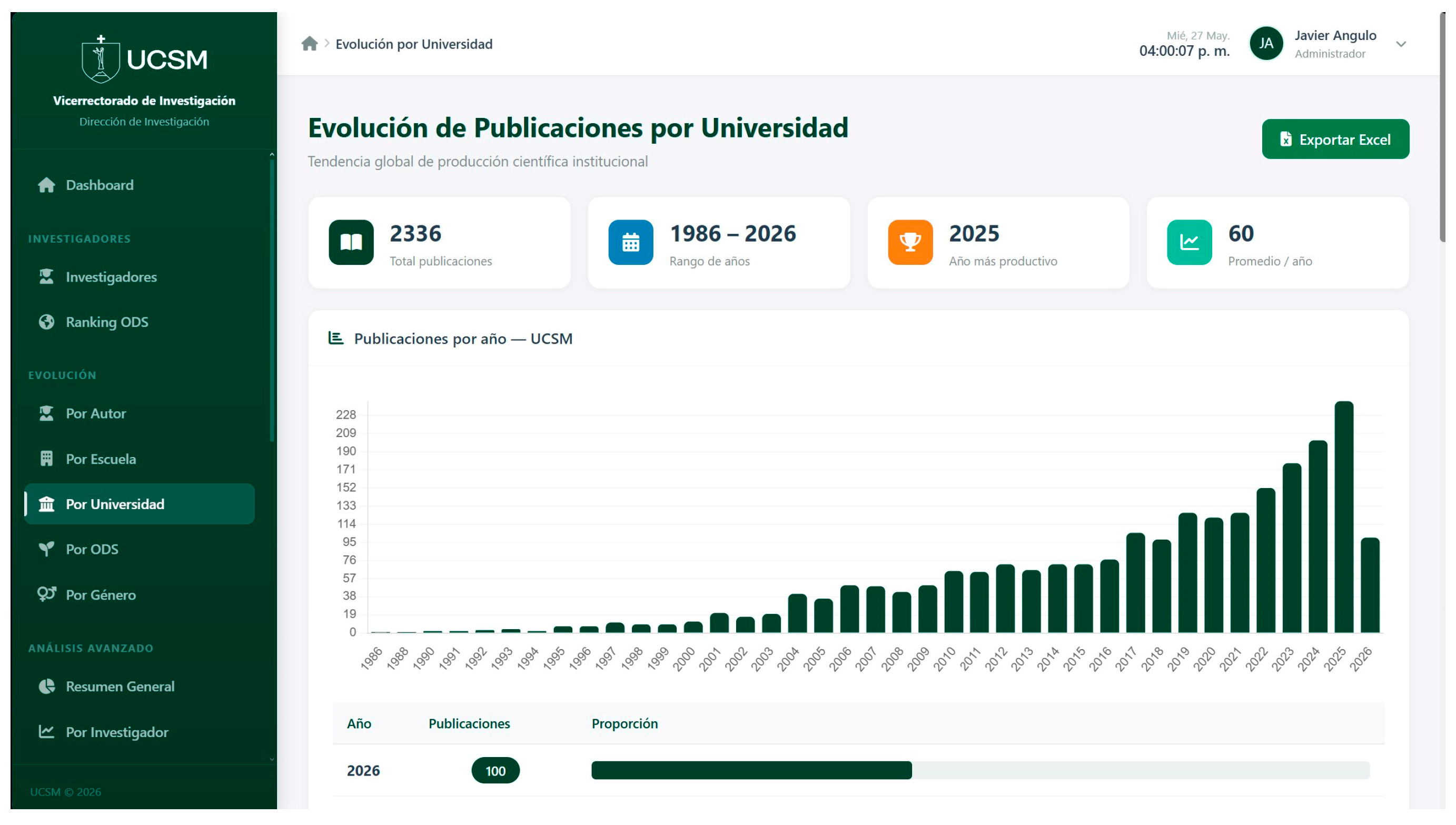Click Publicaciones por año — UCSM heading
Image resolution: width=1456 pixels, height=825 pixels.
tap(463, 339)
